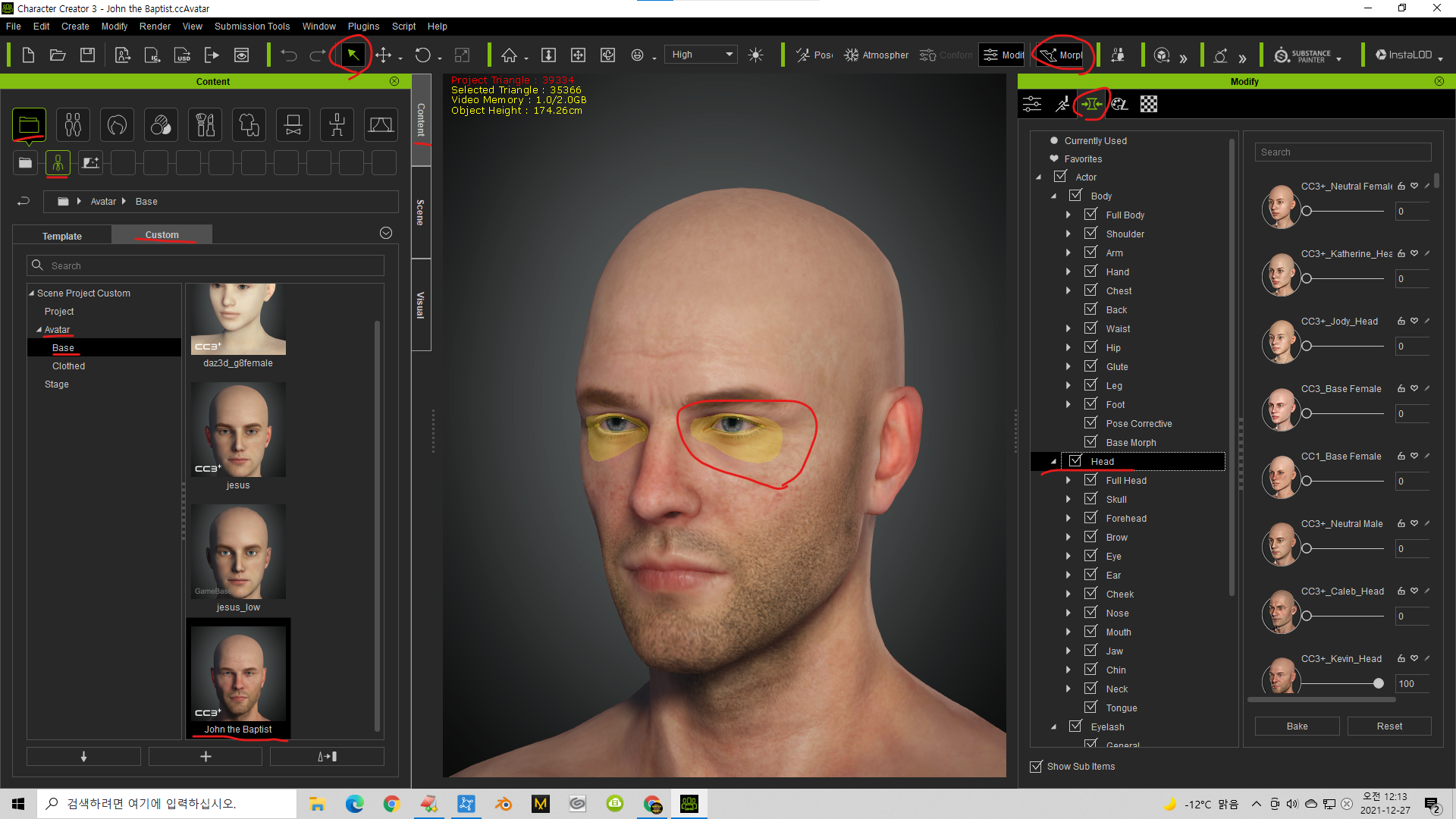
Task: Click the Undo arrow icon
Action: 289,55
